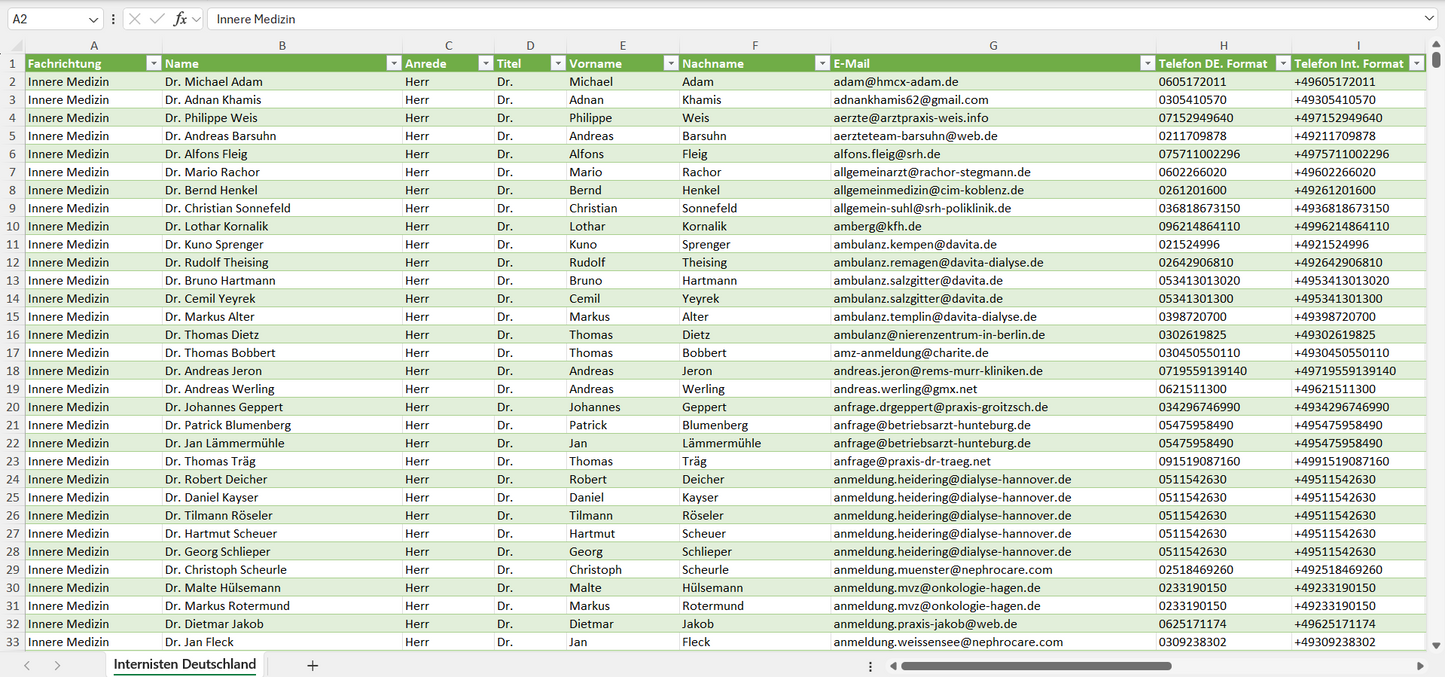
Task: Click the vertical scrollbar down arrow
Action: (1437, 646)
